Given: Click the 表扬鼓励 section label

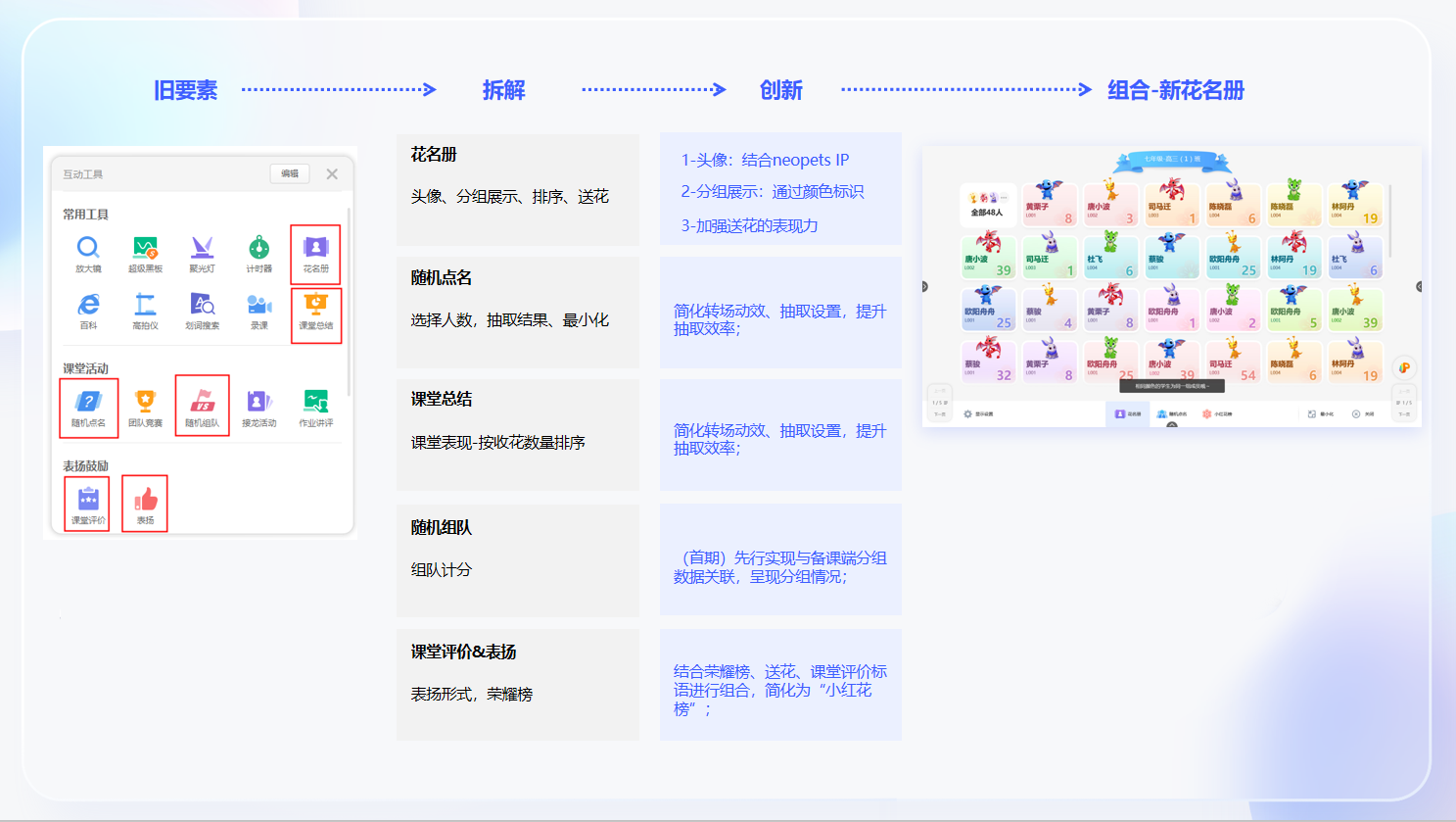Looking at the screenshot, I should 85,465.
